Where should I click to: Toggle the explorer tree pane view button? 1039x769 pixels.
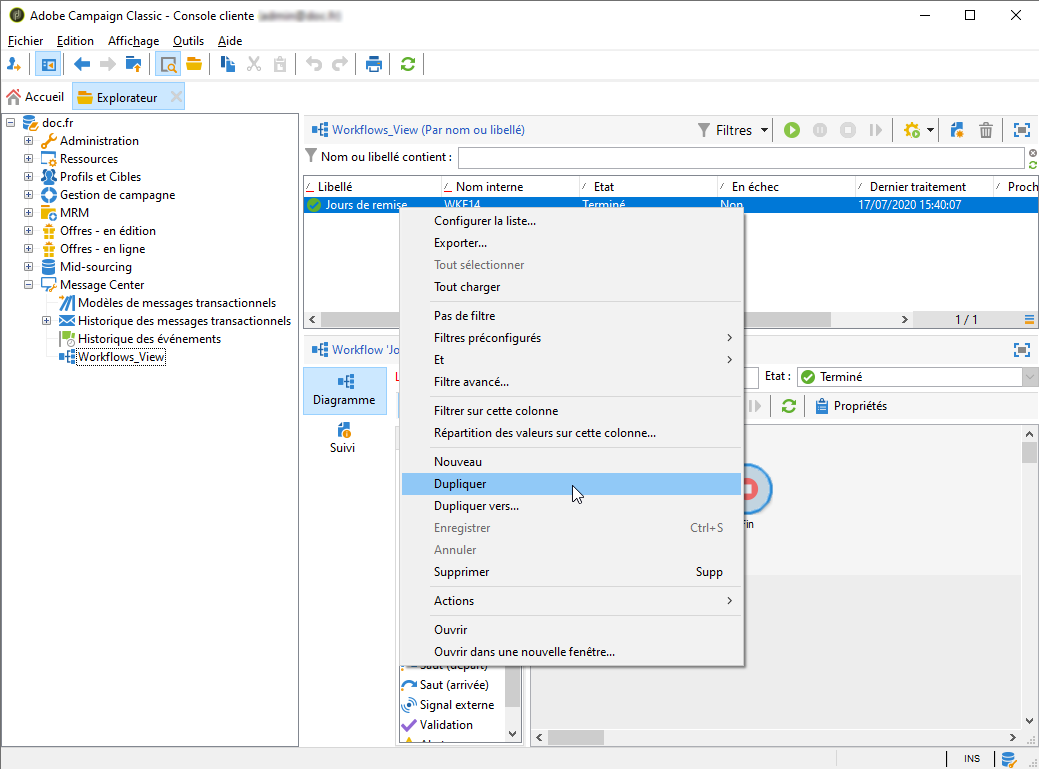tap(47, 64)
